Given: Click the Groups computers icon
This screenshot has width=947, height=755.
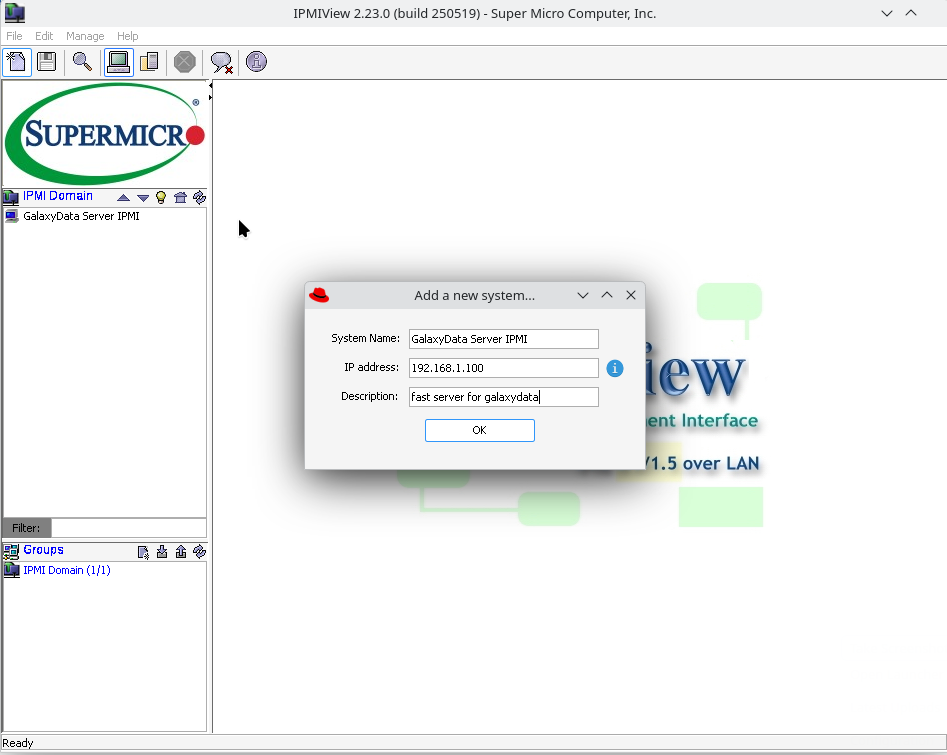Looking at the screenshot, I should click(11, 551).
